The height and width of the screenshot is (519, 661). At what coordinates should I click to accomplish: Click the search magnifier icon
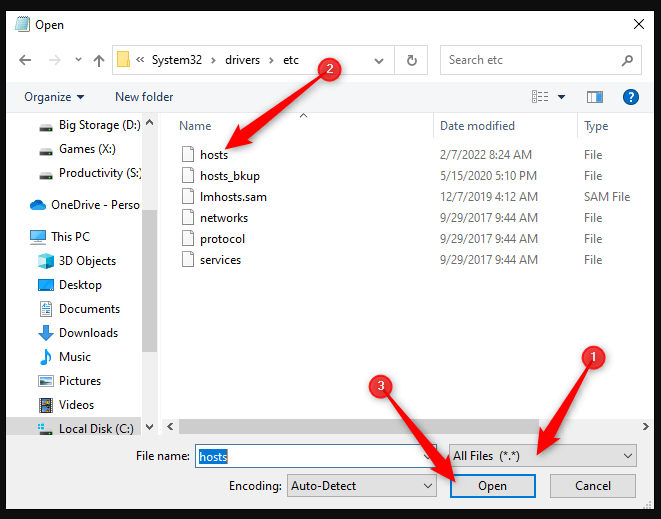pyautogui.click(x=627, y=60)
